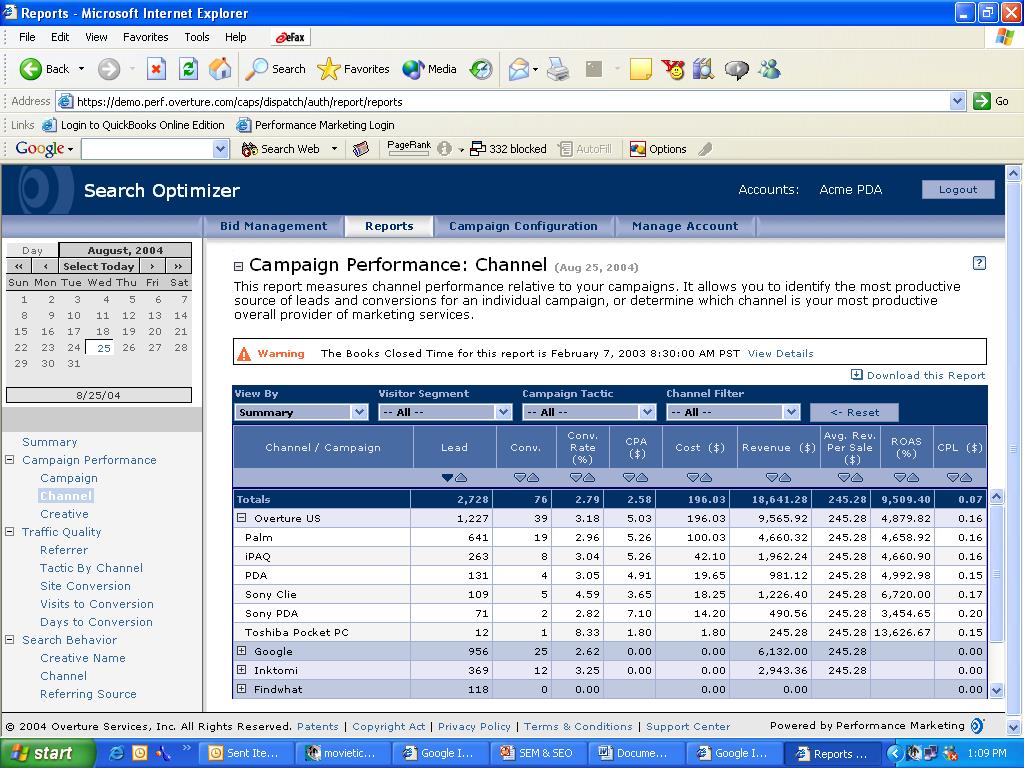Select August 26 in the calendar
Image resolution: width=1024 pixels, height=768 pixels.
pyautogui.click(x=129, y=347)
